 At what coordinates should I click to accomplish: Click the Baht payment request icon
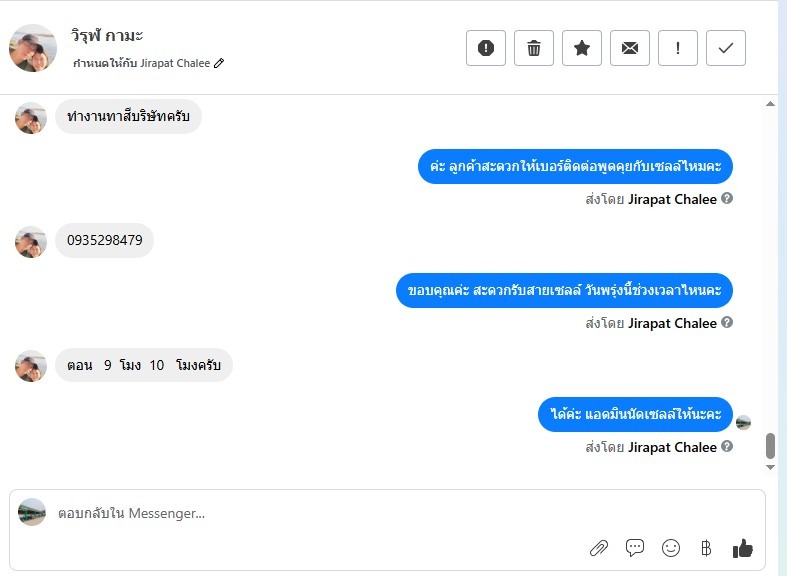click(x=706, y=548)
